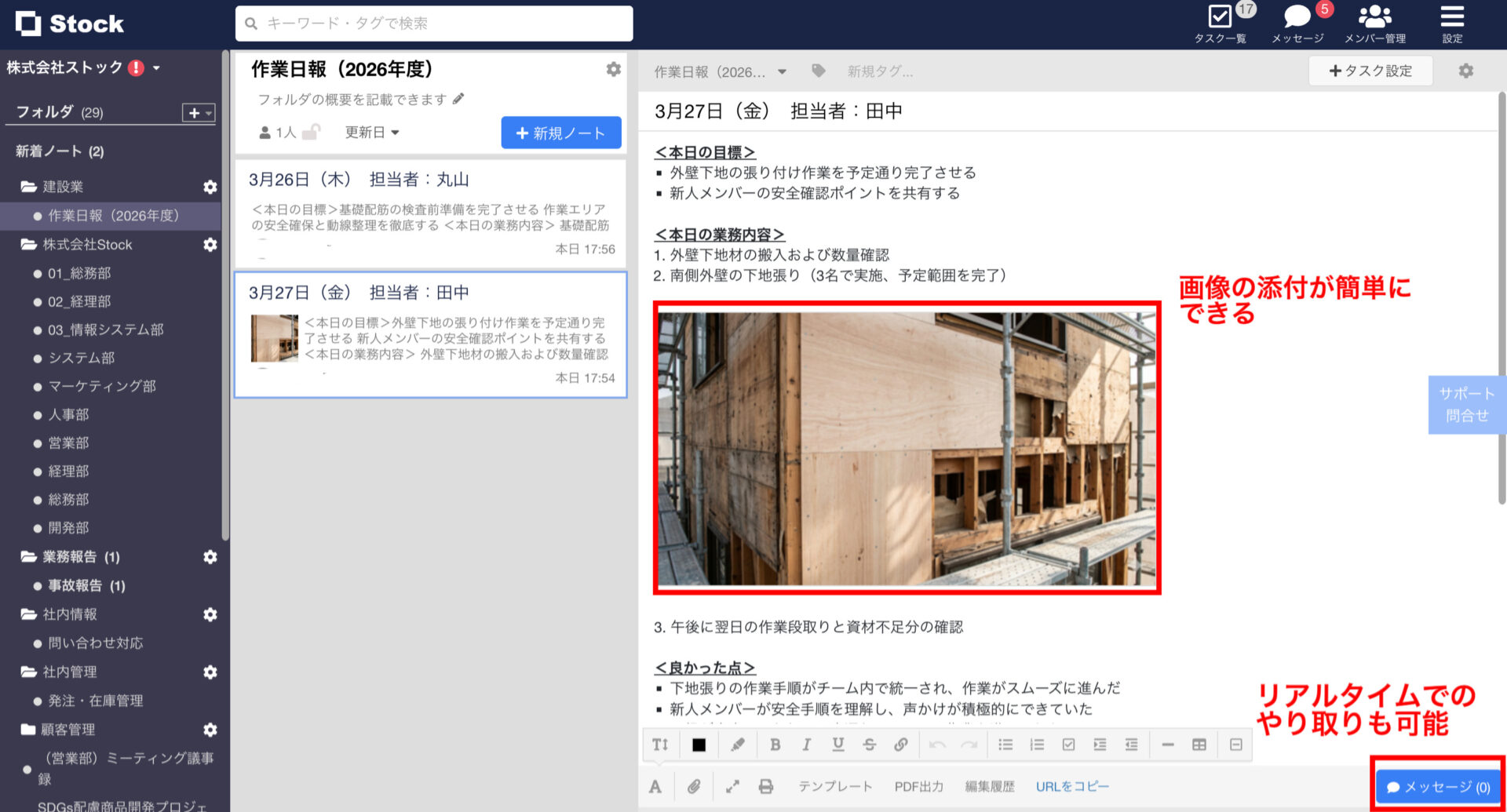Attach a file with the paperclip icon

point(694,786)
